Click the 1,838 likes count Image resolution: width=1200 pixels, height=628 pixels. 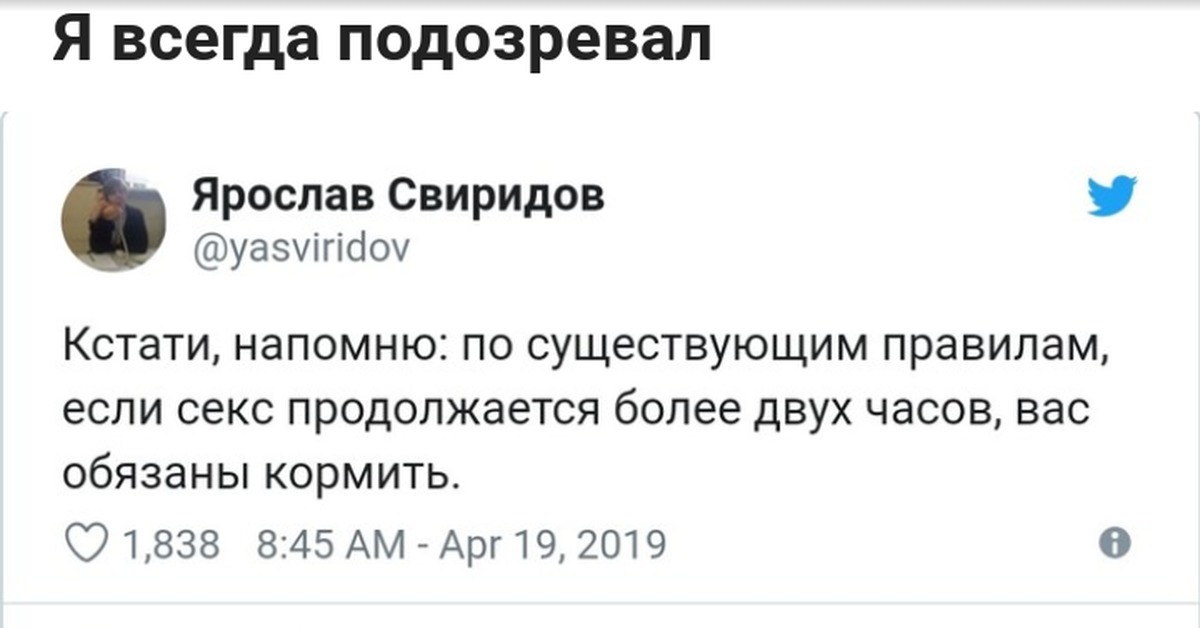(x=168, y=545)
